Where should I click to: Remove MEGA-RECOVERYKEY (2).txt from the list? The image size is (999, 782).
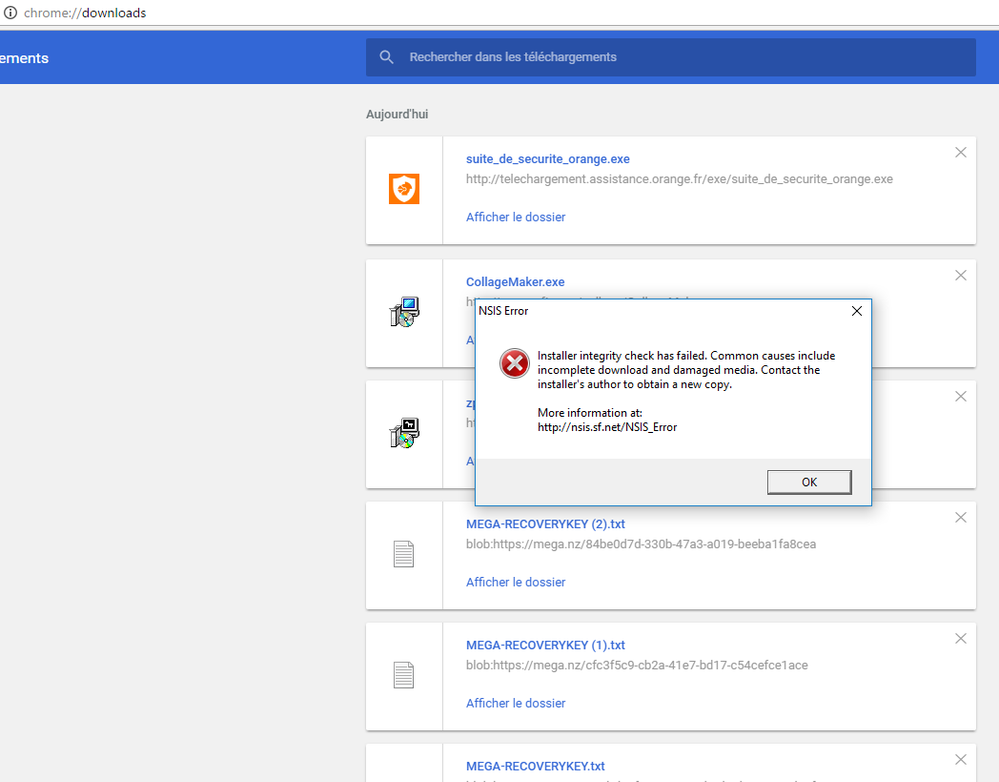coord(961,518)
